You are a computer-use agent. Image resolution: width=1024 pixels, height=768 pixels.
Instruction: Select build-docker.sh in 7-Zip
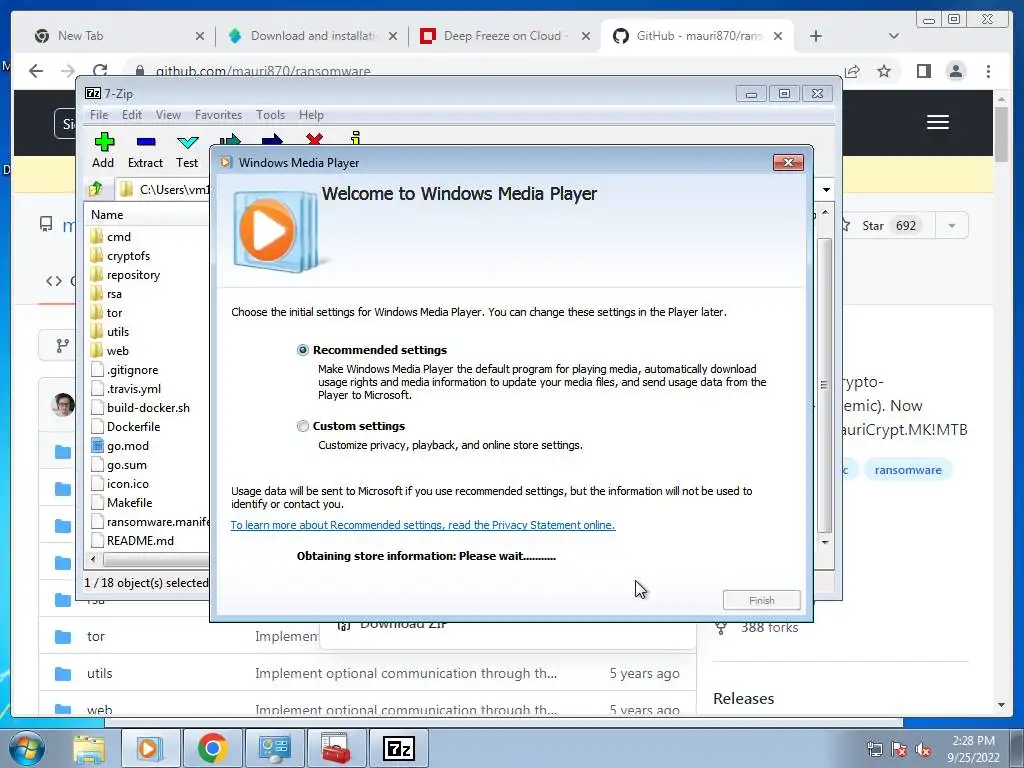(148, 408)
